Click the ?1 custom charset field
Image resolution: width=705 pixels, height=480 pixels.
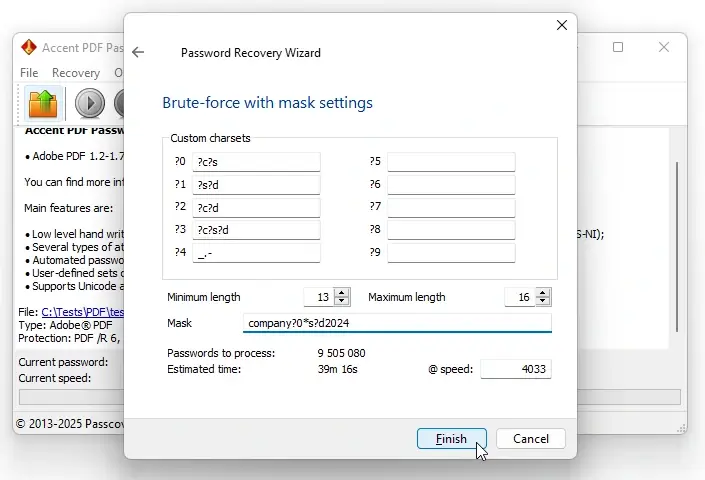tap(256, 185)
